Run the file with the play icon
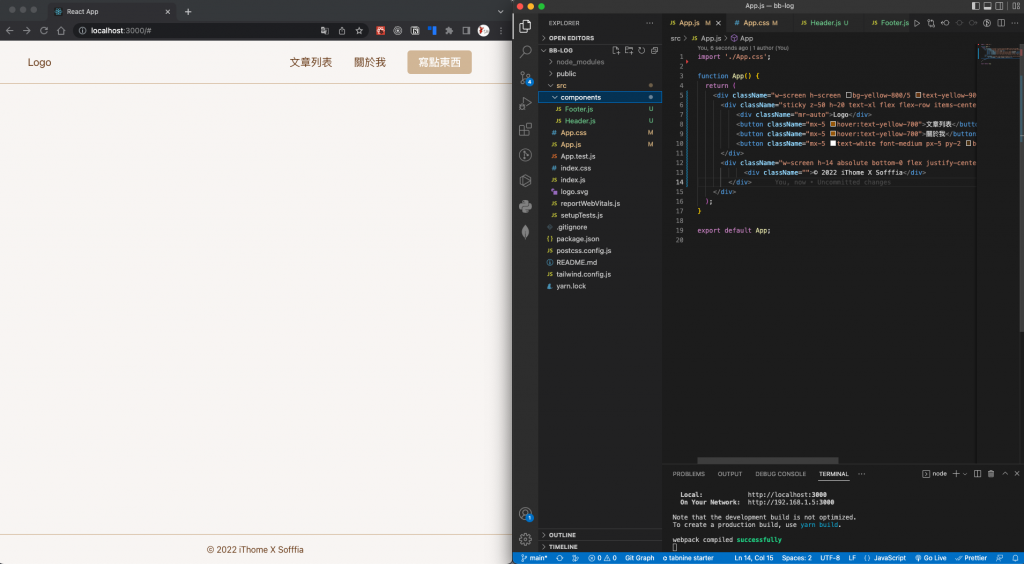Viewport: 1024px width, 564px height. [x=917, y=23]
